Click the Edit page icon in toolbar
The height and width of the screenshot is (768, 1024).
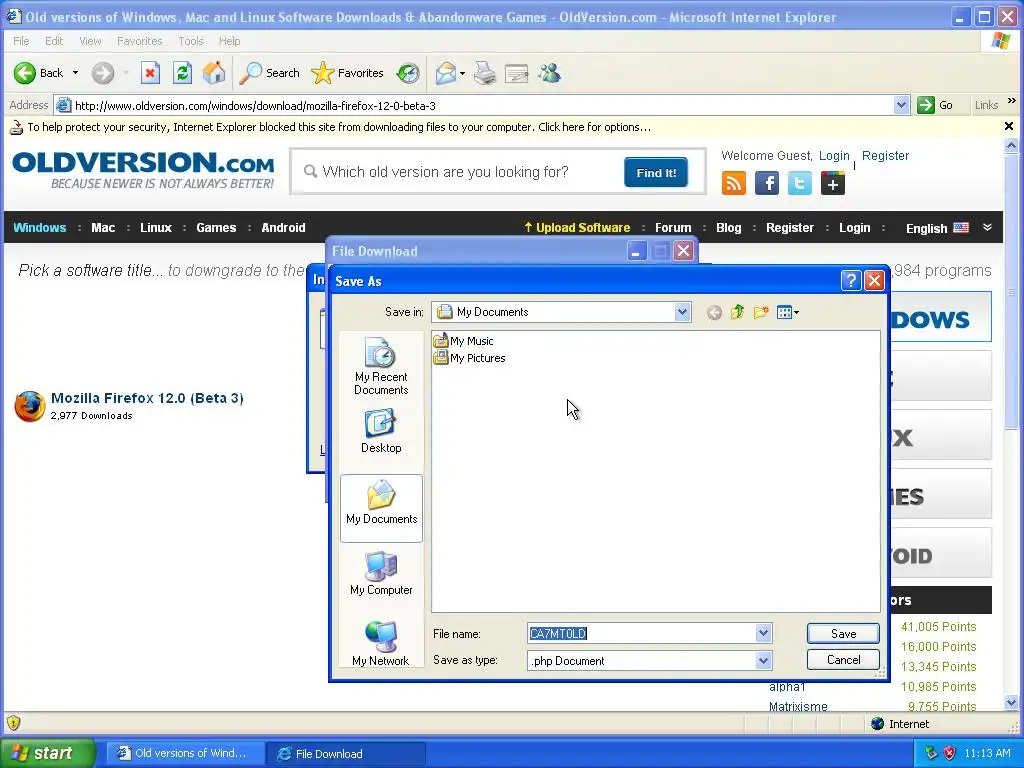coord(517,73)
